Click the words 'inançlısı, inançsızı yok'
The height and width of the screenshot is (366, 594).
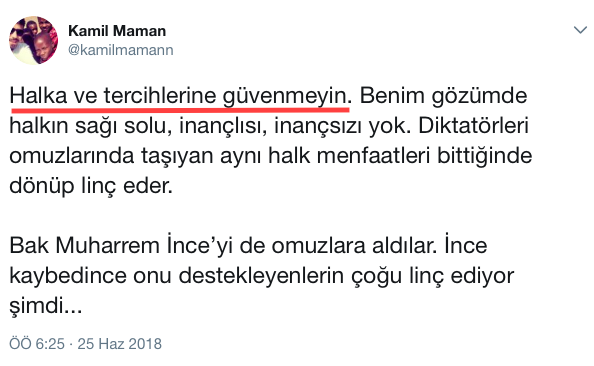295,126
